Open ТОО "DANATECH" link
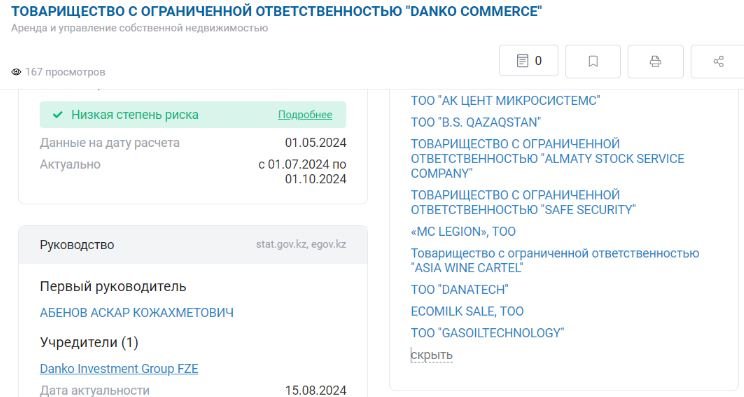The height and width of the screenshot is (397, 744). pyautogui.click(x=460, y=289)
